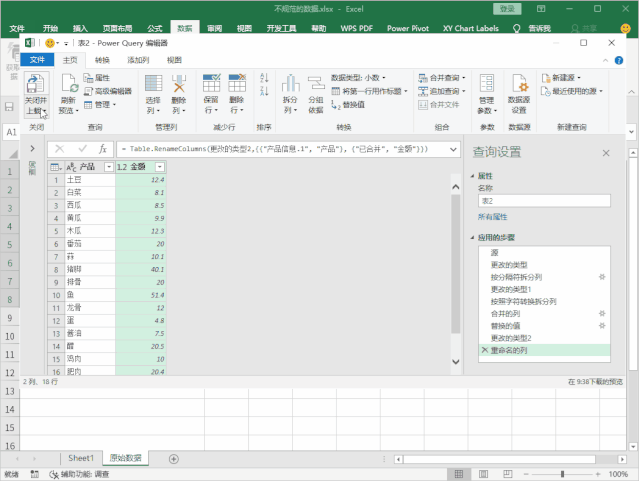Click gear icon beside 合并的列 step
The width and height of the screenshot is (639, 481).
(602, 313)
